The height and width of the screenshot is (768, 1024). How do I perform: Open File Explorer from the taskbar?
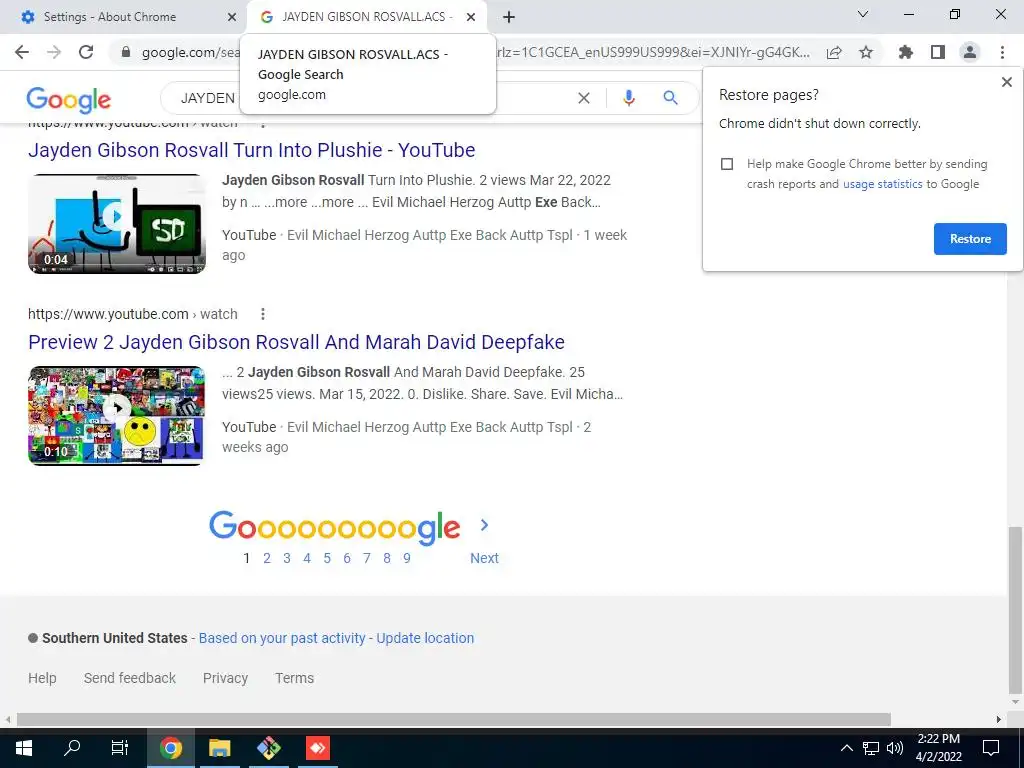[x=219, y=748]
